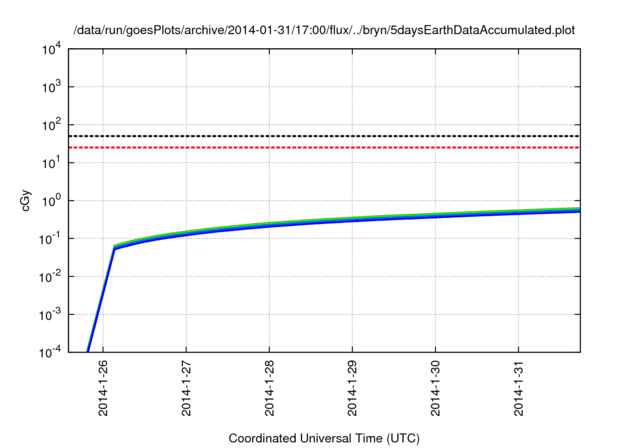The width and height of the screenshot is (640, 448).
Task: Click the red dashed threshold line
Action: click(324, 147)
